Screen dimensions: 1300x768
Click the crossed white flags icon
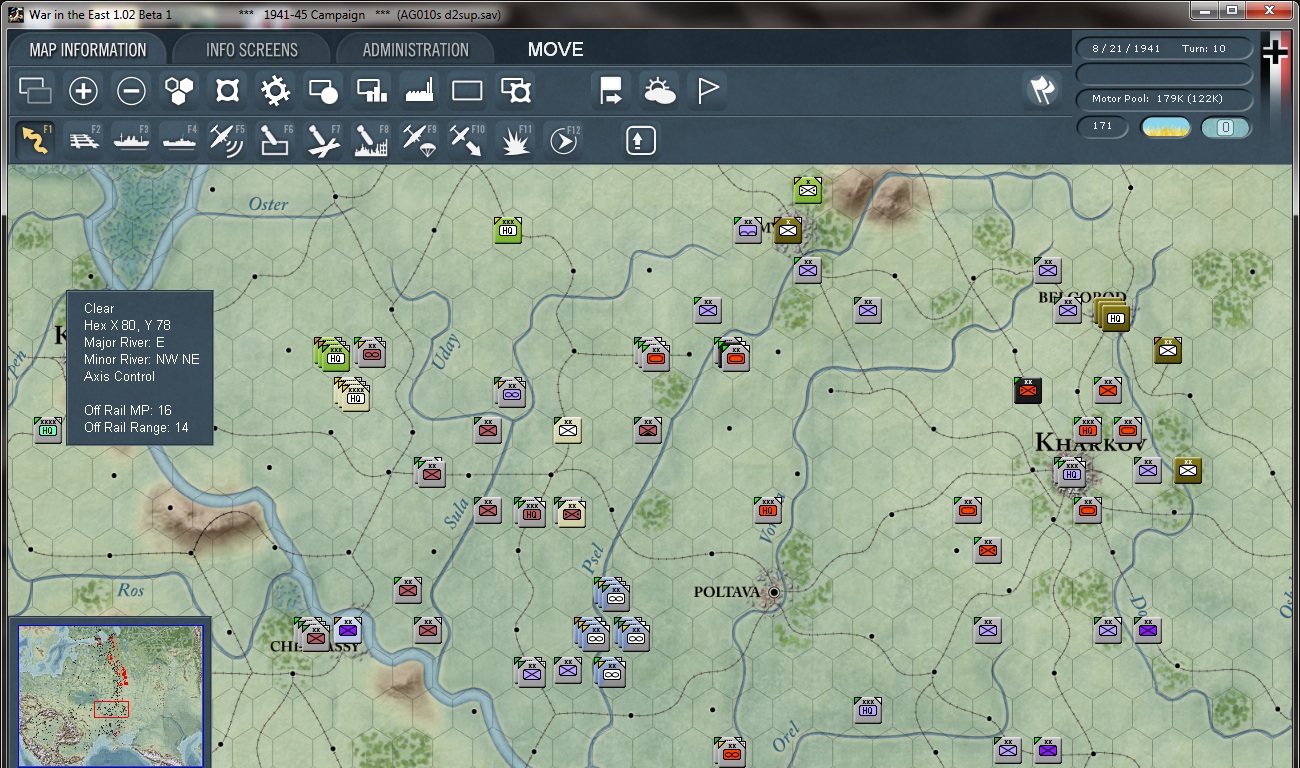(1042, 91)
